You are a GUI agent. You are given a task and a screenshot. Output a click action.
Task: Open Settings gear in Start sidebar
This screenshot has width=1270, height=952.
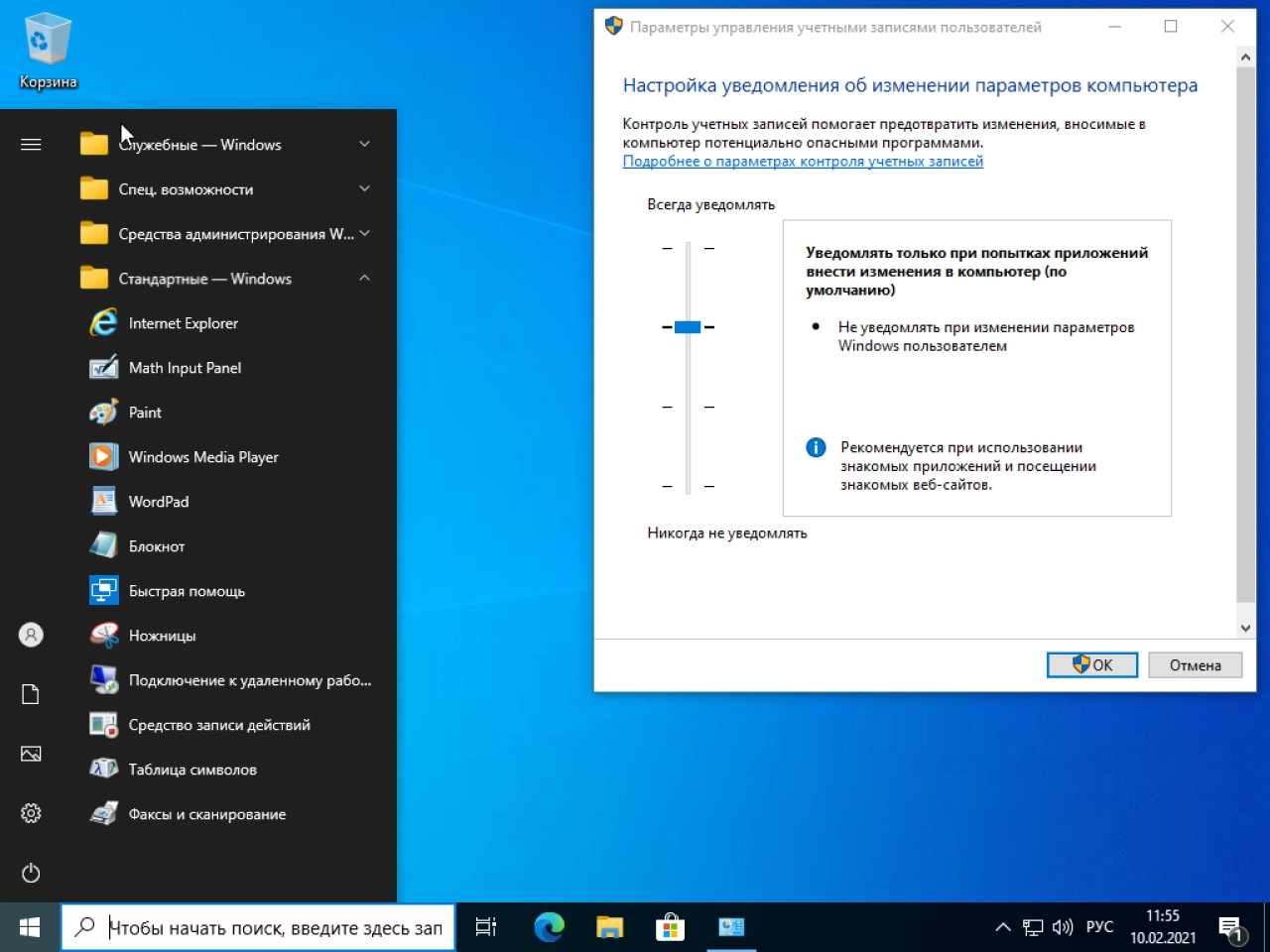coord(31,813)
